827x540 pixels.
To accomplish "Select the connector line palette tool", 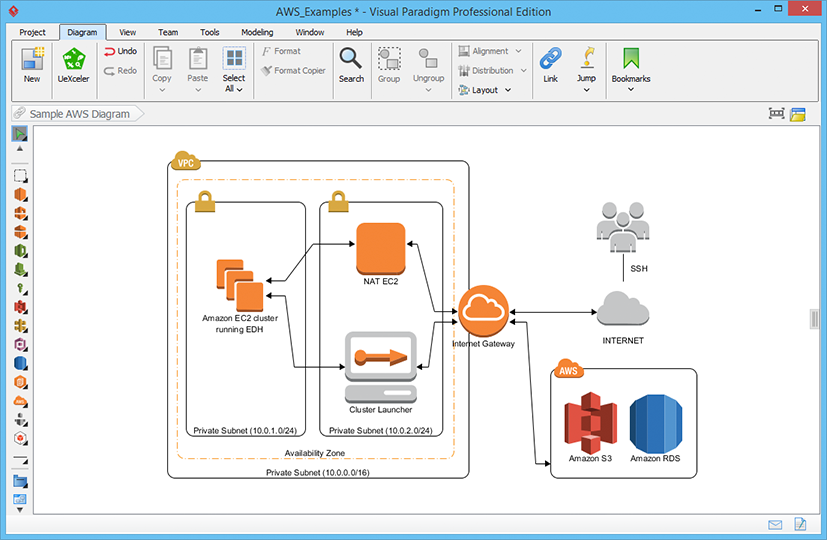I will [x=20, y=460].
